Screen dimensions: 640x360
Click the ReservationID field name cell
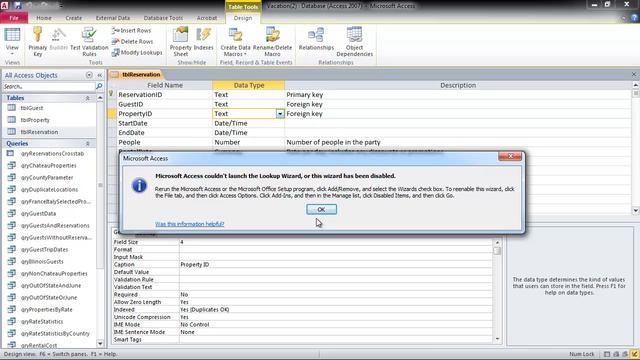point(164,95)
